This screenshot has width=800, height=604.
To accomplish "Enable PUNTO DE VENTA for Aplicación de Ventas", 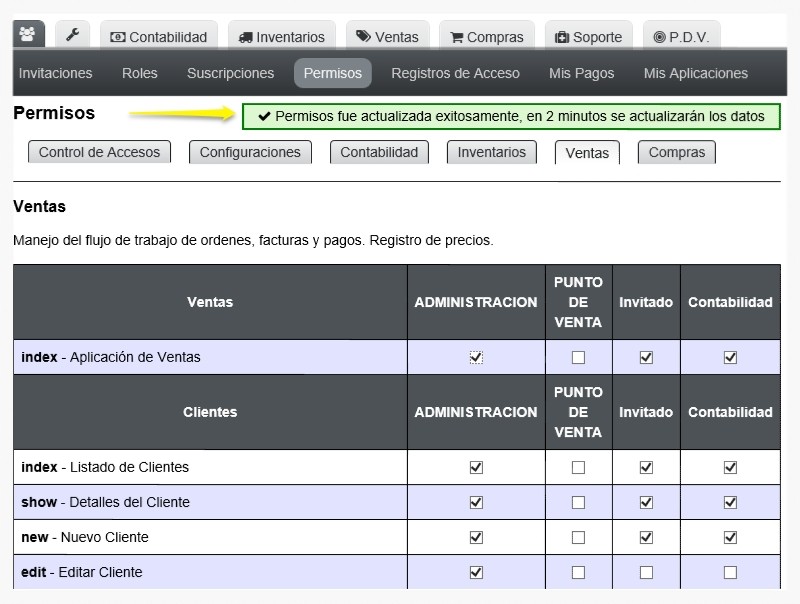I will coord(578,357).
